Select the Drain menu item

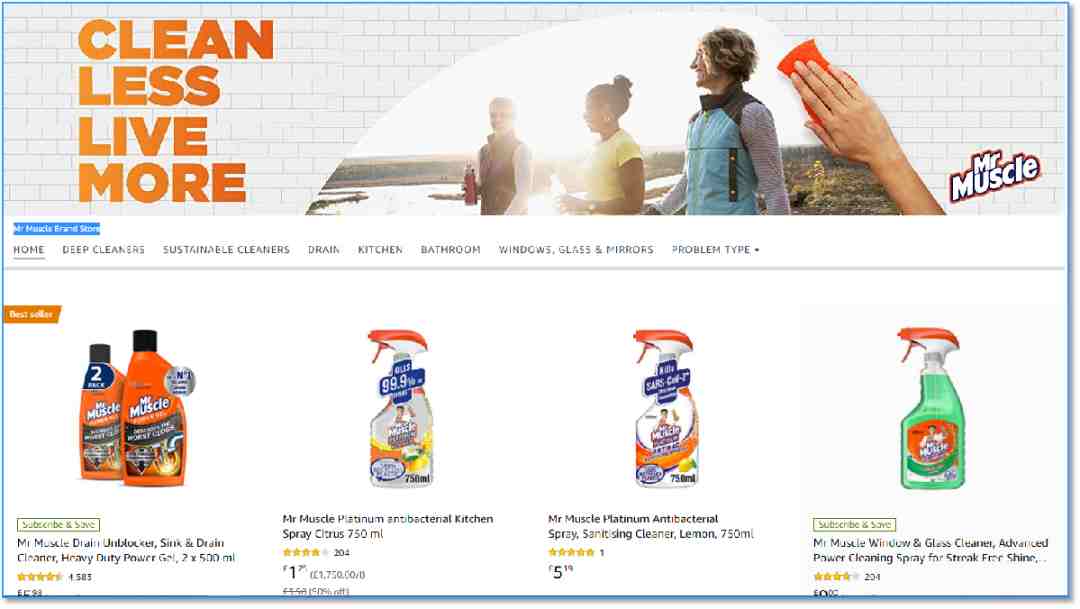(x=324, y=249)
